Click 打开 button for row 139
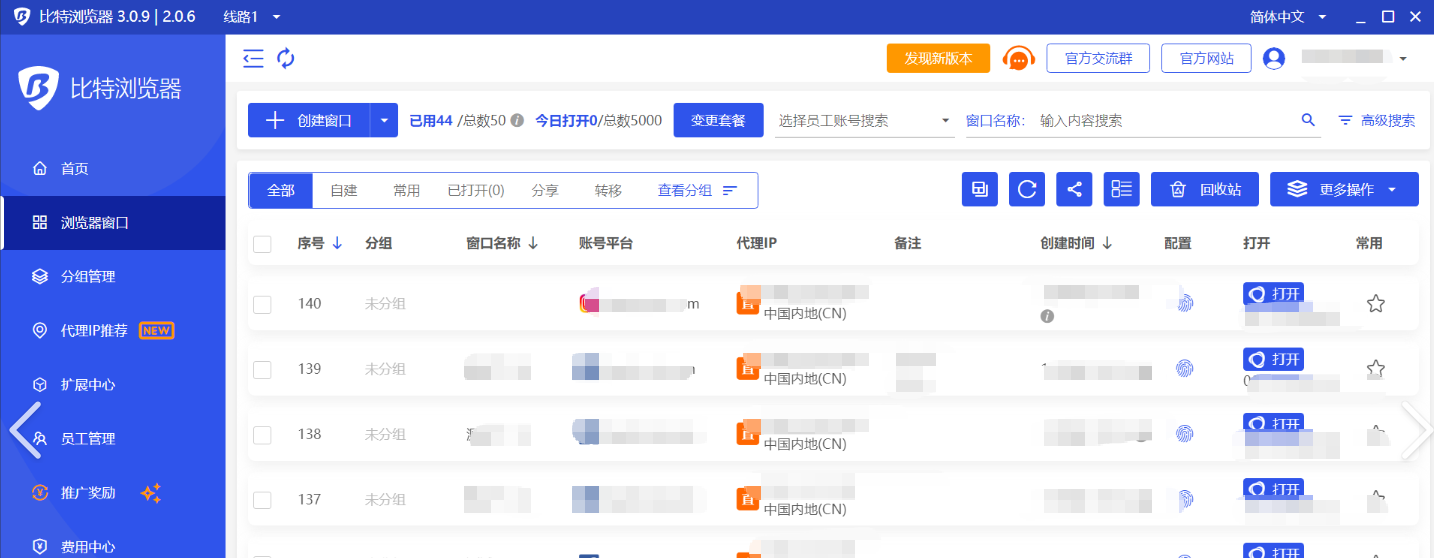1434x558 pixels. (x=1273, y=359)
